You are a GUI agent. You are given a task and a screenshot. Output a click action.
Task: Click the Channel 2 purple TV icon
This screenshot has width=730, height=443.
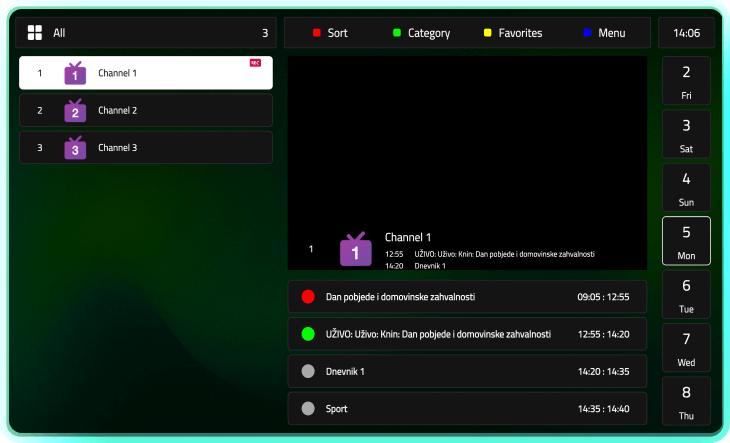click(x=75, y=110)
